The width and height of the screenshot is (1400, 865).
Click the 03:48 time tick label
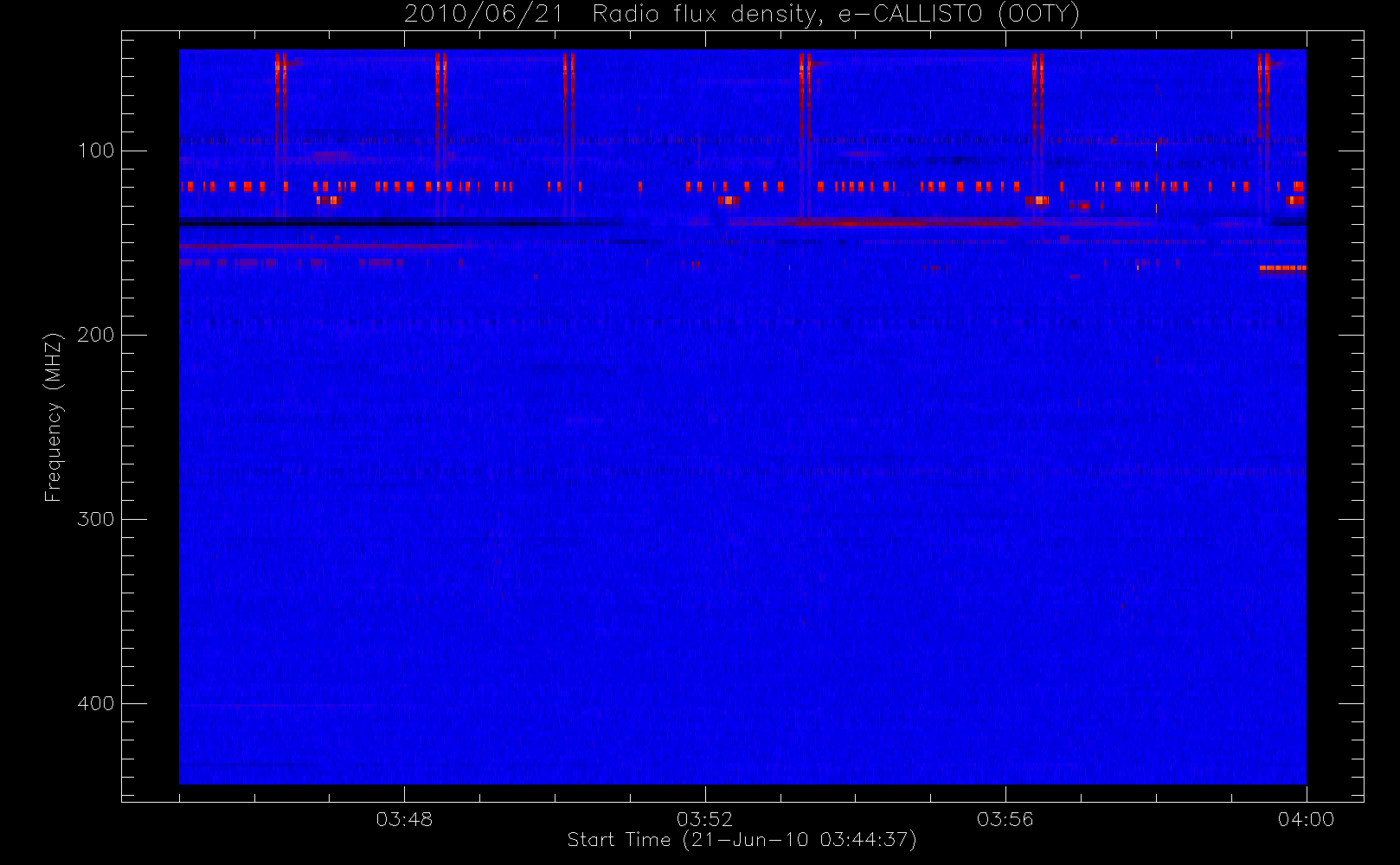pyautogui.click(x=404, y=819)
